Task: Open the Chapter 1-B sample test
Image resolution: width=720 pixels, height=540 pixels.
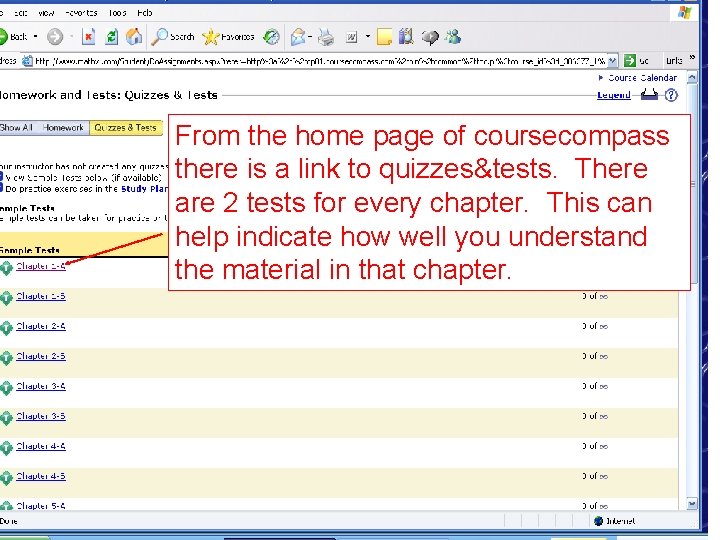Action: 41,296
